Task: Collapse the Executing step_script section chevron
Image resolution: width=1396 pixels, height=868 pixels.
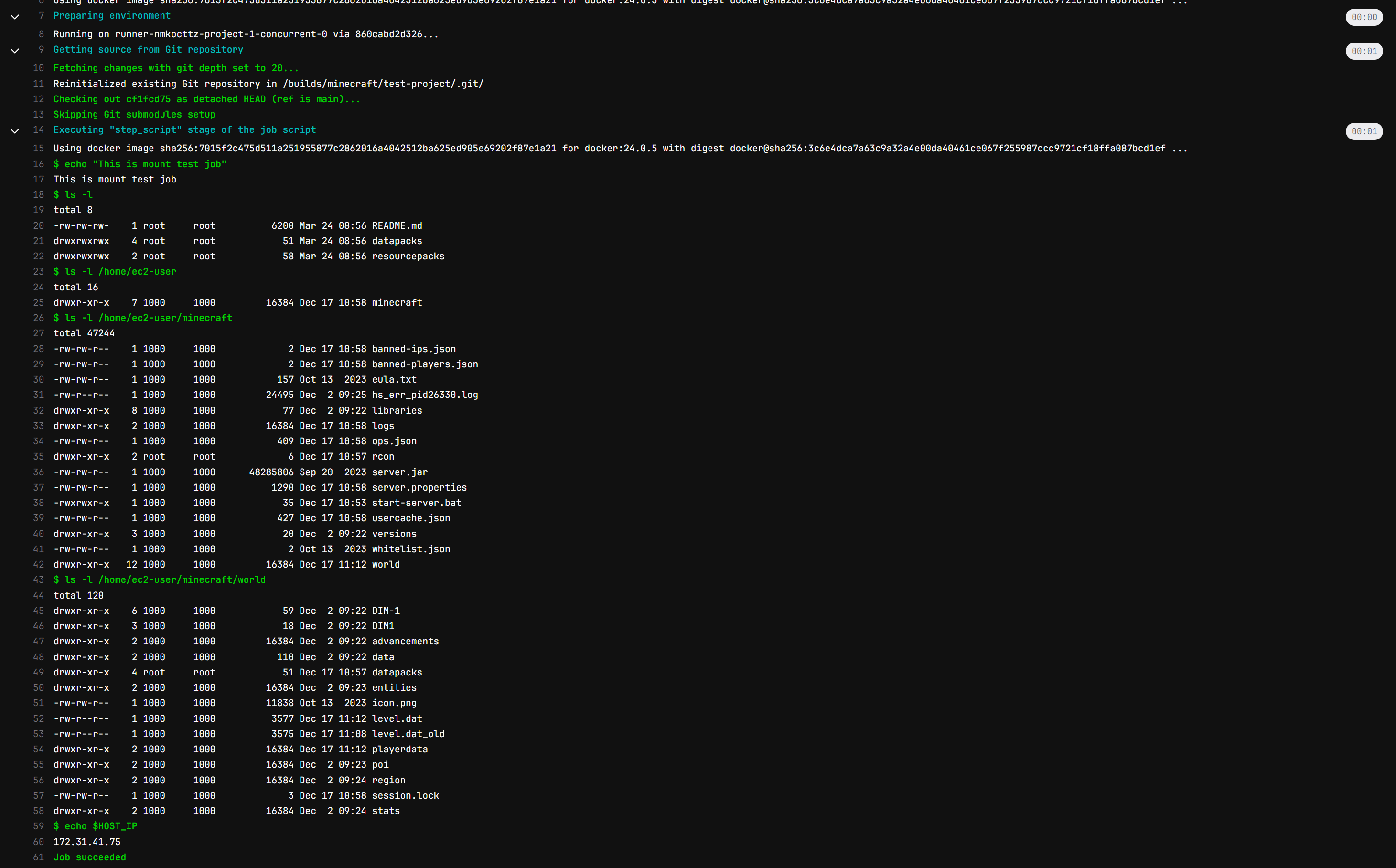Action: (x=15, y=131)
